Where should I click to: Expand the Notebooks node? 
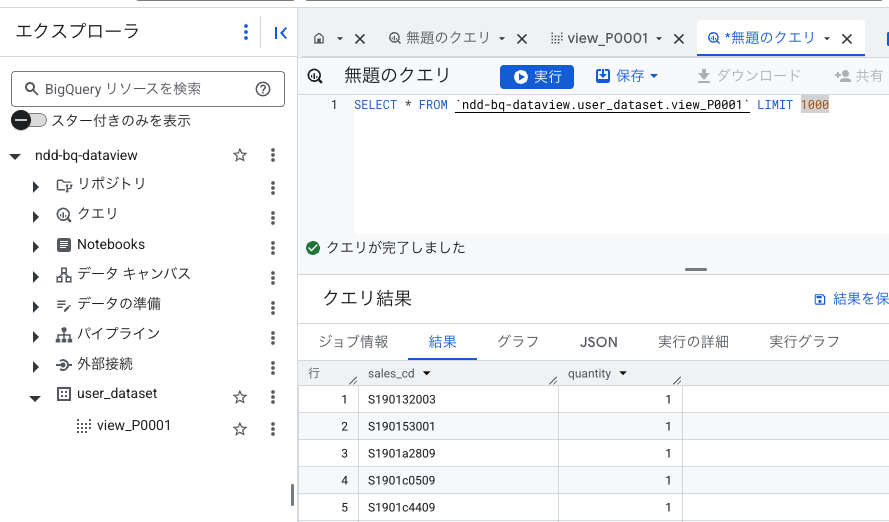pyautogui.click(x=36, y=247)
